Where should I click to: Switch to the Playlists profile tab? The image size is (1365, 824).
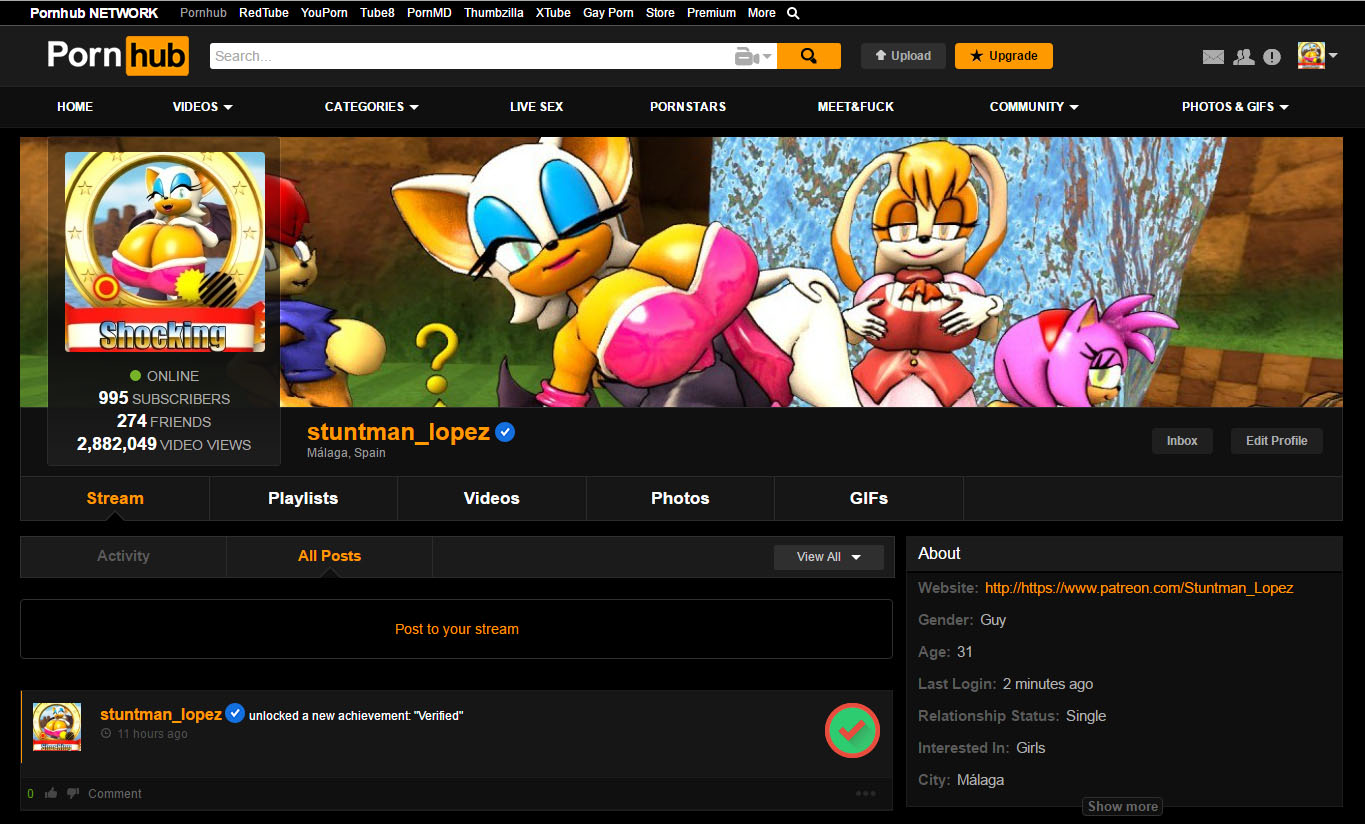point(303,498)
